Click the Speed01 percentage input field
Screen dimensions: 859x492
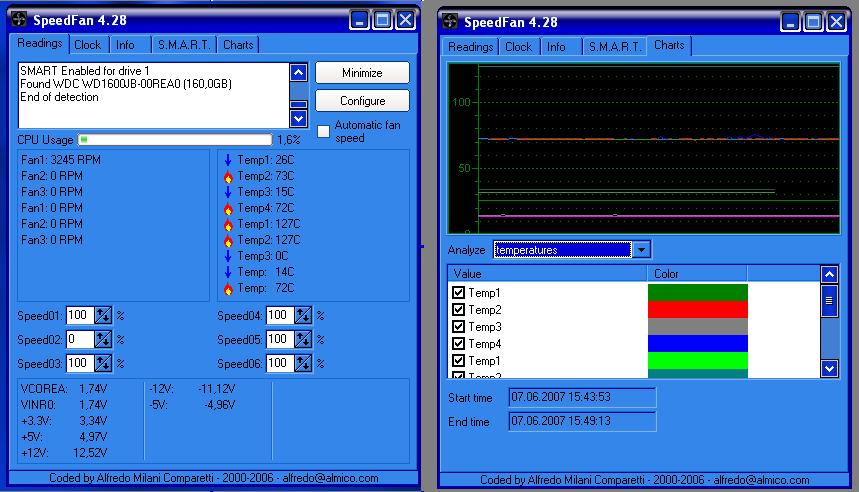click(x=80, y=316)
